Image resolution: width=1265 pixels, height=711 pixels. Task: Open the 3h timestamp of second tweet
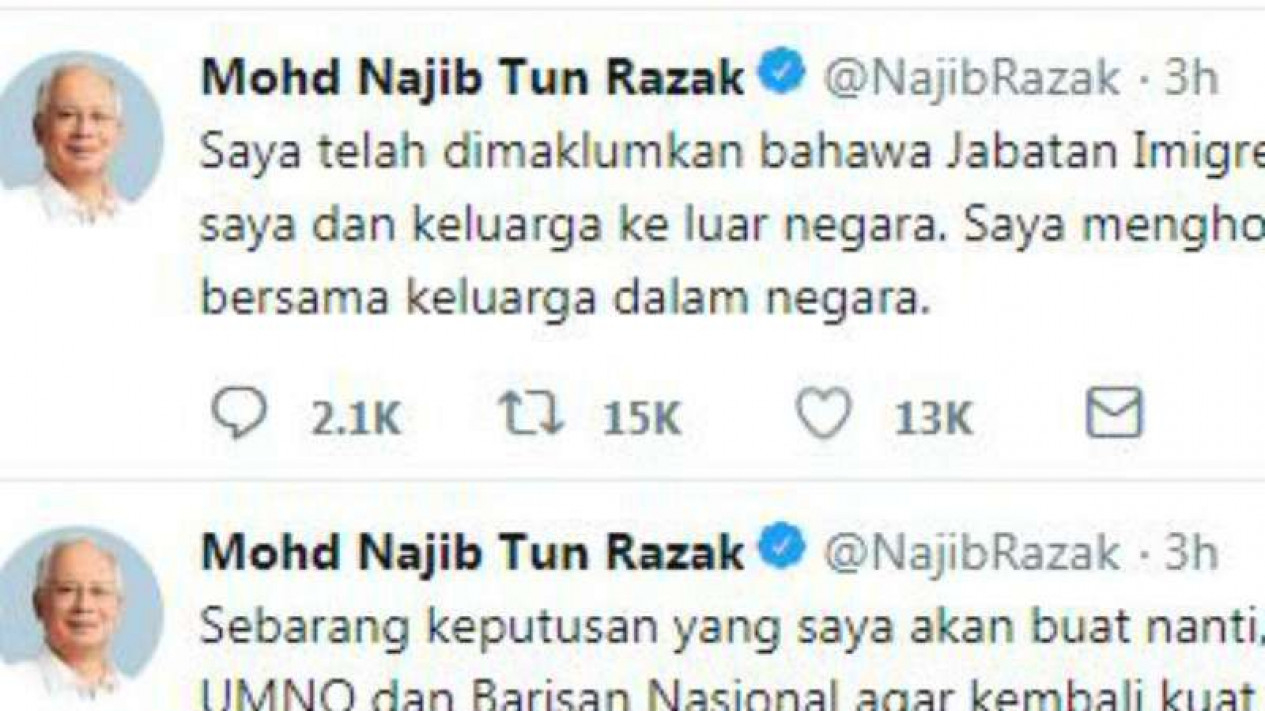(1191, 552)
